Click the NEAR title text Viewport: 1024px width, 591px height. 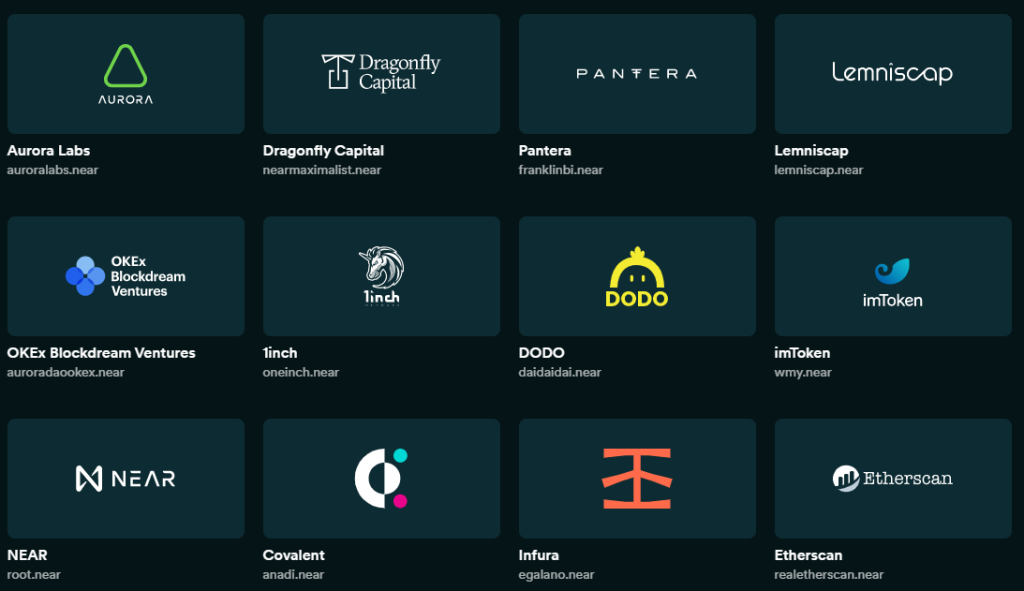(27, 555)
